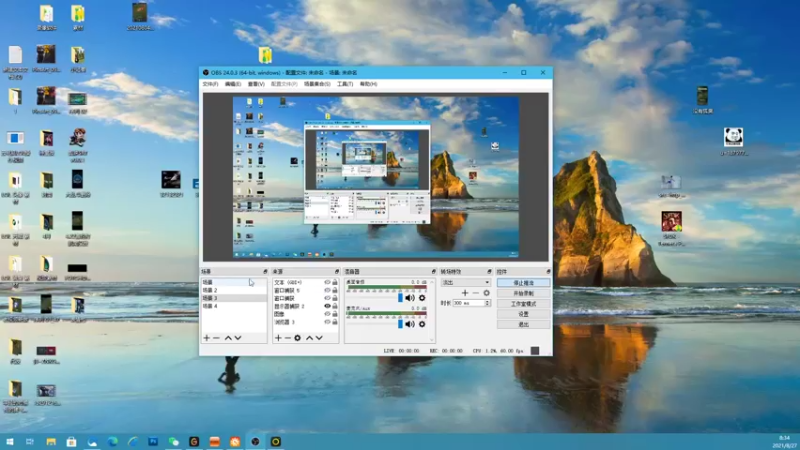800x450 pixels.
Task: Hide the 浏览器 3 source
Action: (327, 322)
